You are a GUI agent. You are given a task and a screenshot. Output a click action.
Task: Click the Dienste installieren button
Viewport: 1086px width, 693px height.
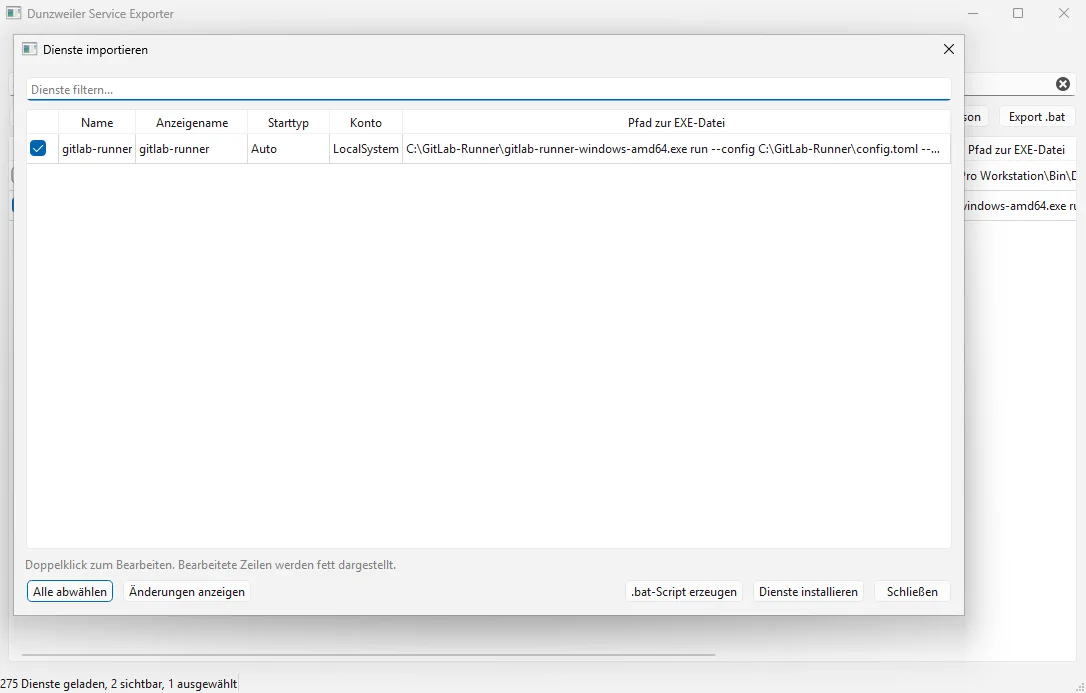point(808,591)
